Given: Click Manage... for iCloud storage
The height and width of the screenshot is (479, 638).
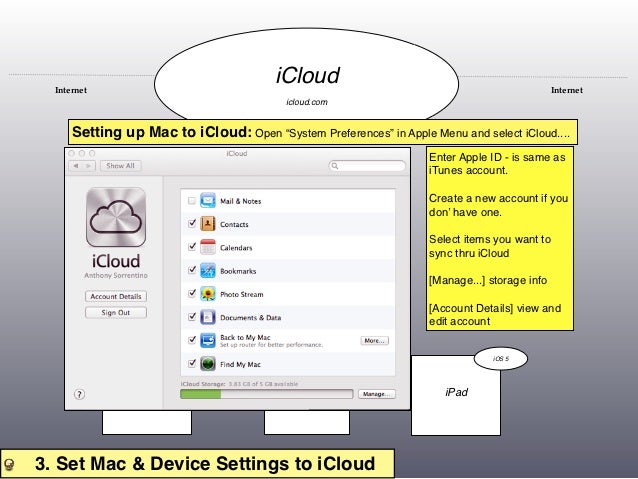Looking at the screenshot, I should (x=376, y=394).
